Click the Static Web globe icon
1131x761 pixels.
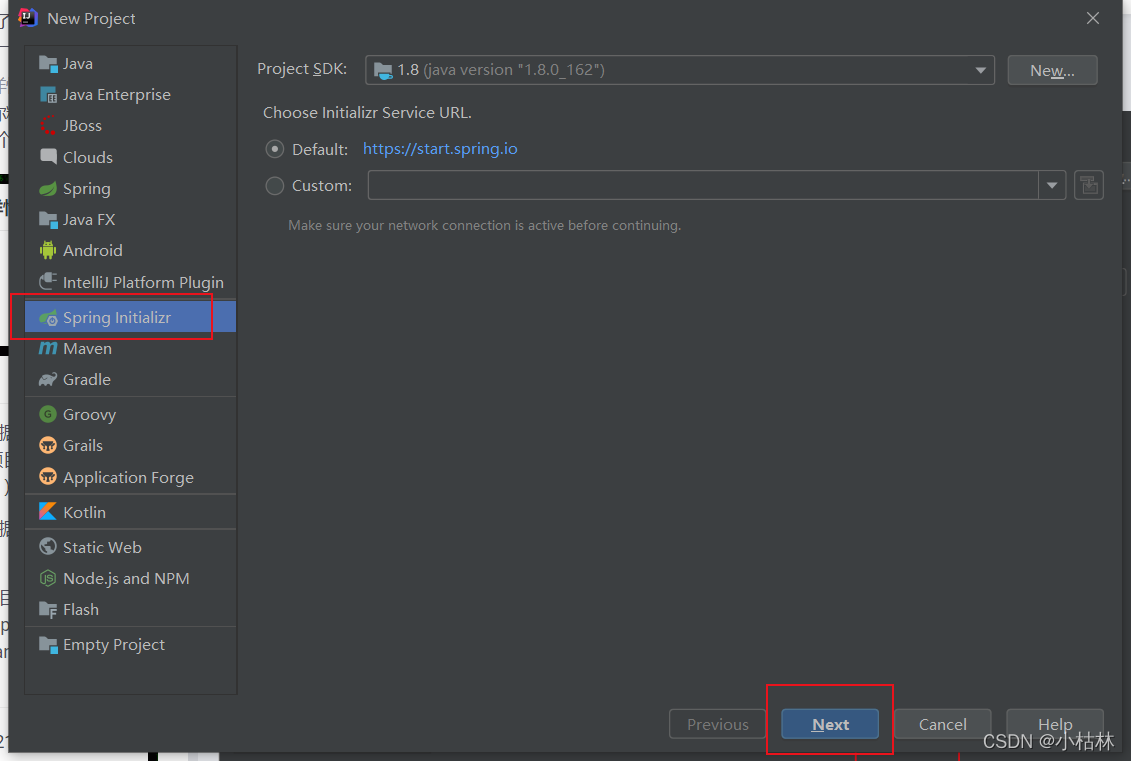click(x=48, y=547)
